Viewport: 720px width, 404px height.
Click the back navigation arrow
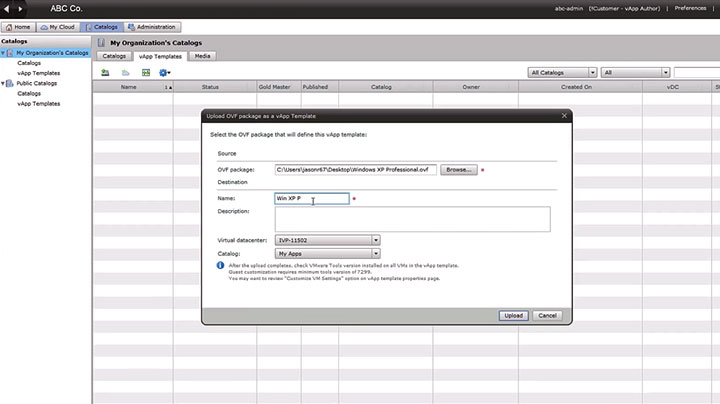tap(6, 9)
